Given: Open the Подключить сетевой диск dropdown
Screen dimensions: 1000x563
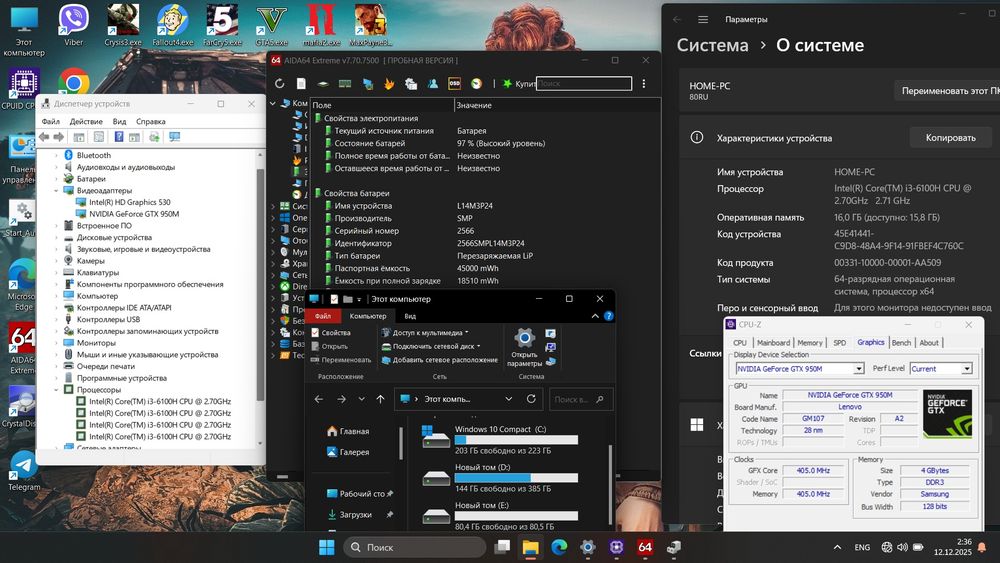Looking at the screenshot, I should (431, 346).
